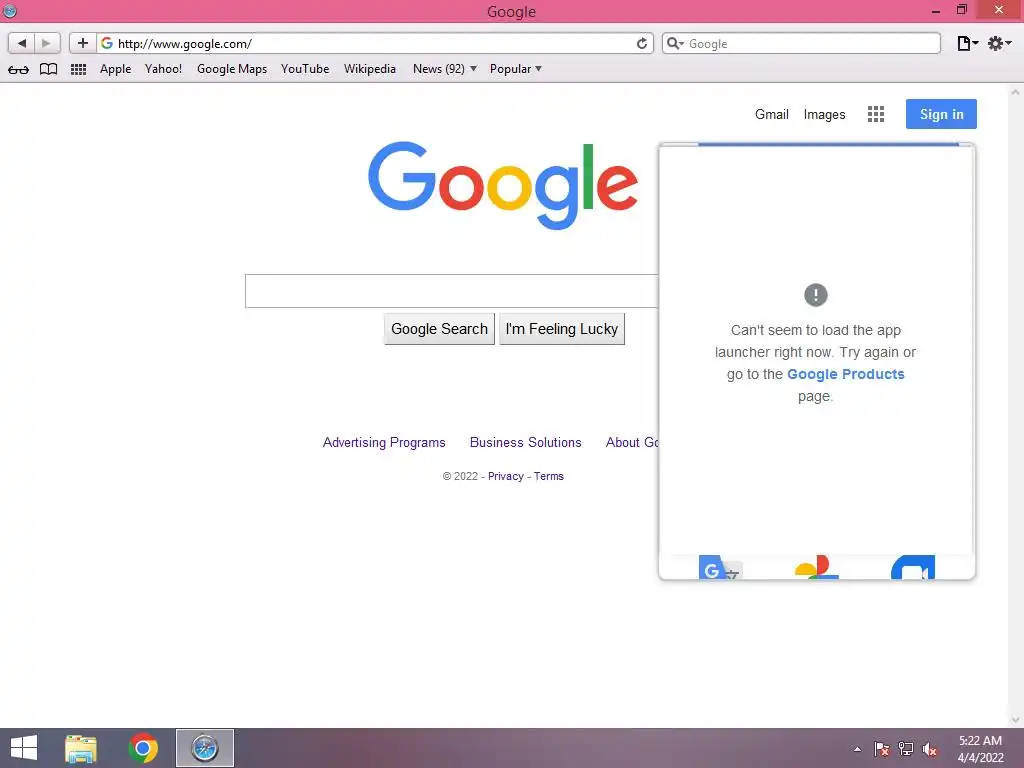The height and width of the screenshot is (768, 1024).
Task: Open Top Sites grid icon in bookmarks bar
Action: tap(78, 69)
